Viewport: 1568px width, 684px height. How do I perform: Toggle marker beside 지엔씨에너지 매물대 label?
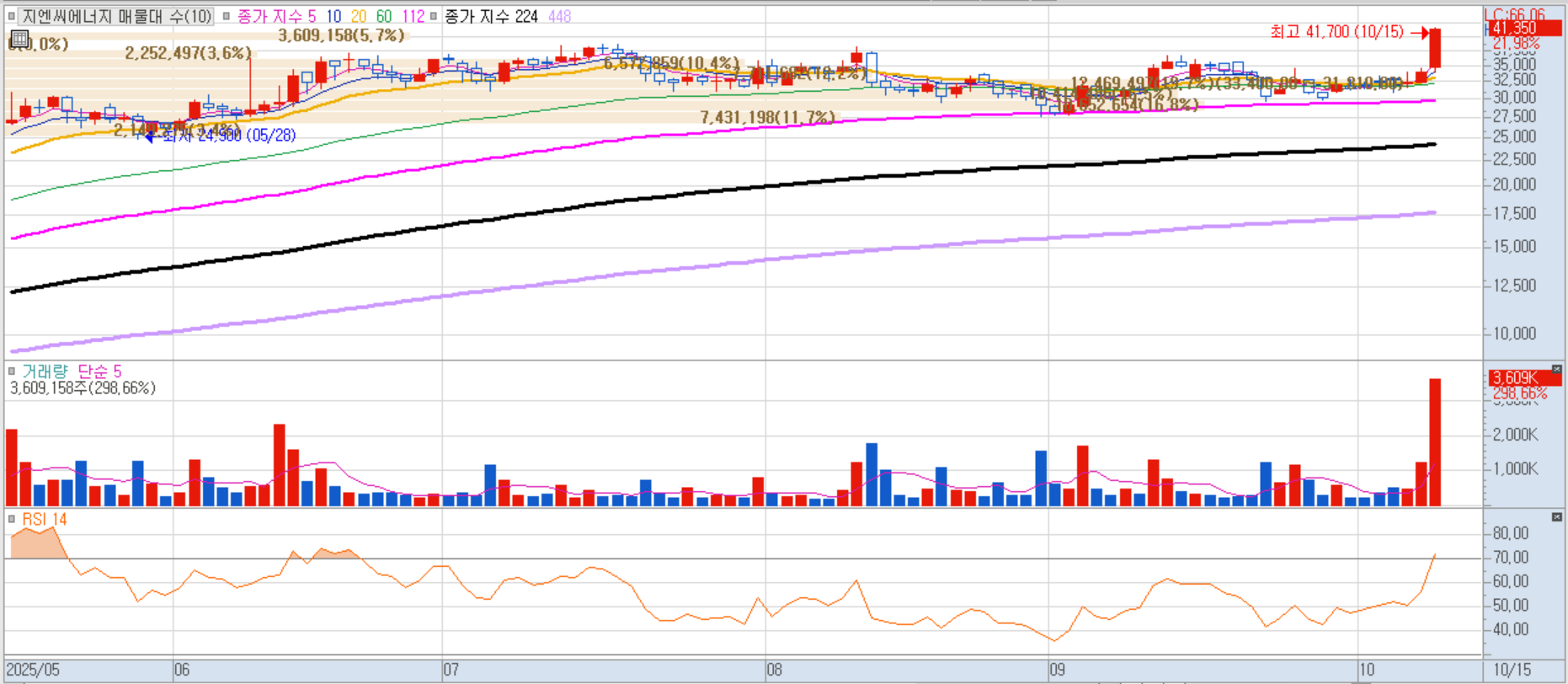coord(12,16)
